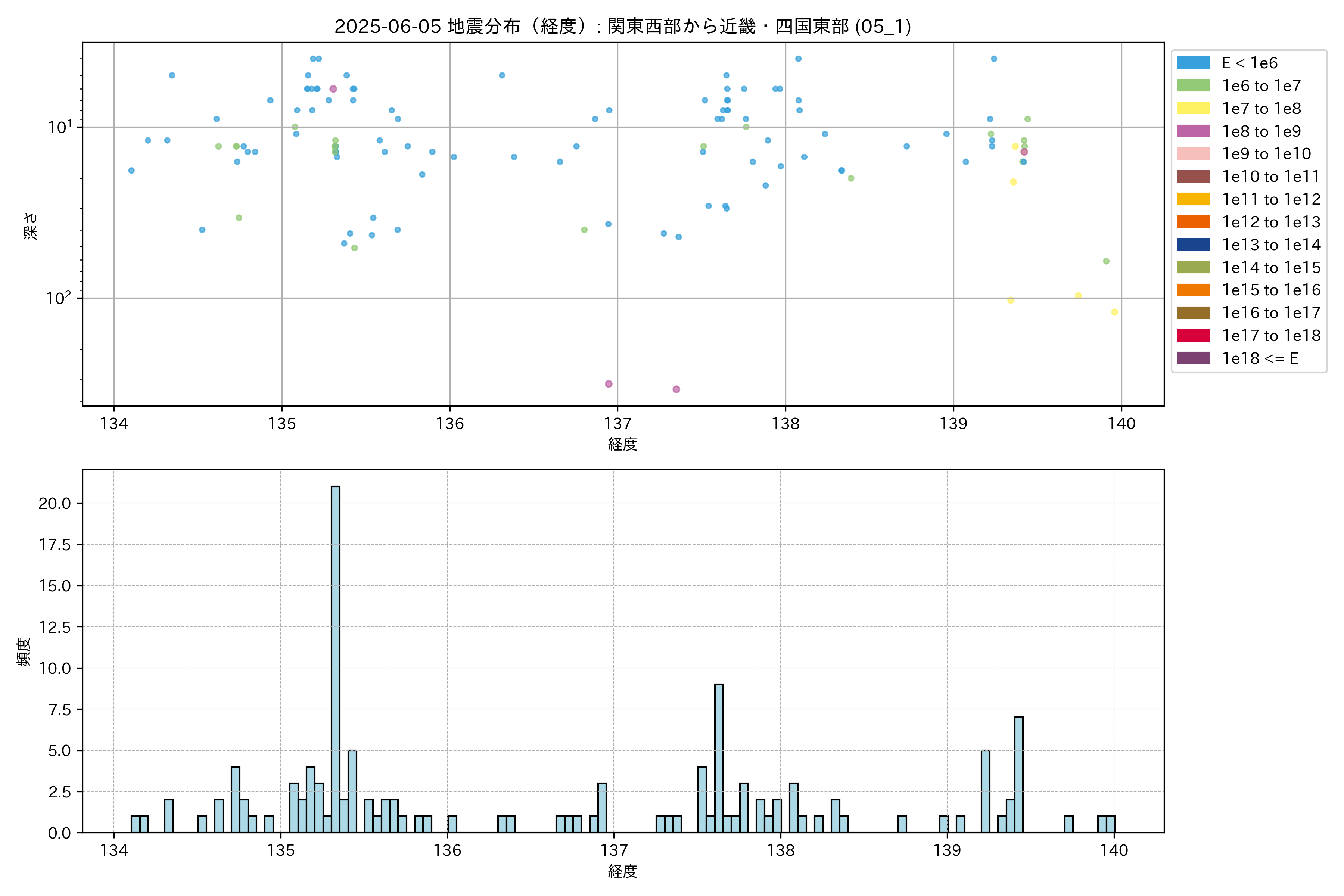The image size is (1344, 896).
Task: Click the scatter plot's 経度 x-axis label
Action: (x=622, y=444)
